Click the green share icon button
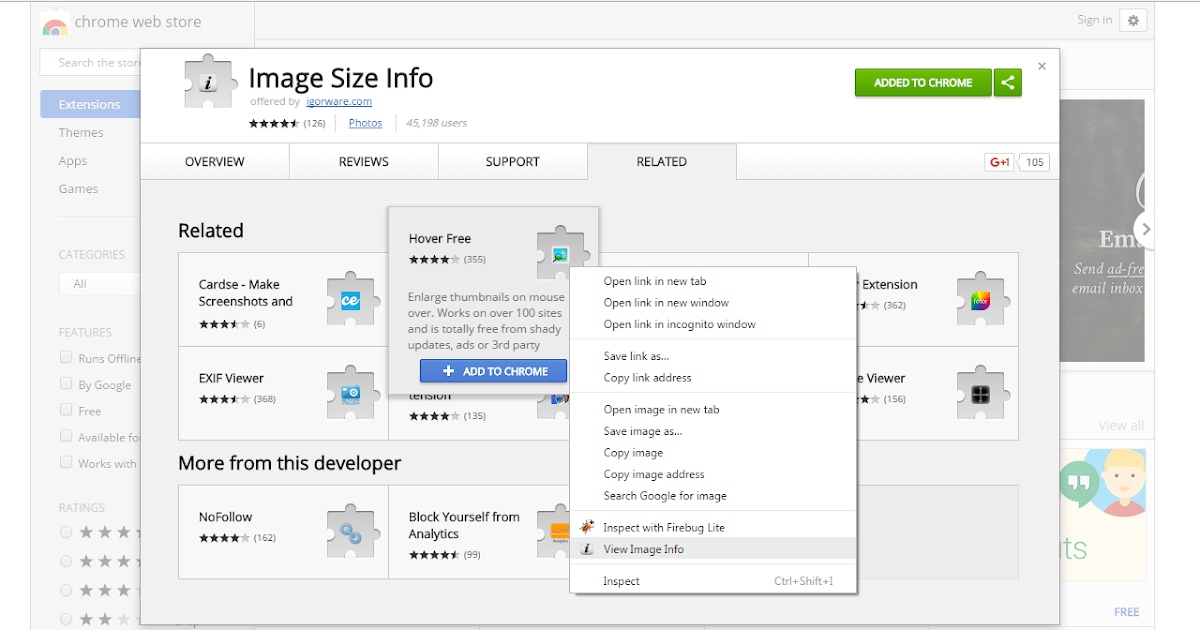1200x630 pixels. click(1007, 83)
